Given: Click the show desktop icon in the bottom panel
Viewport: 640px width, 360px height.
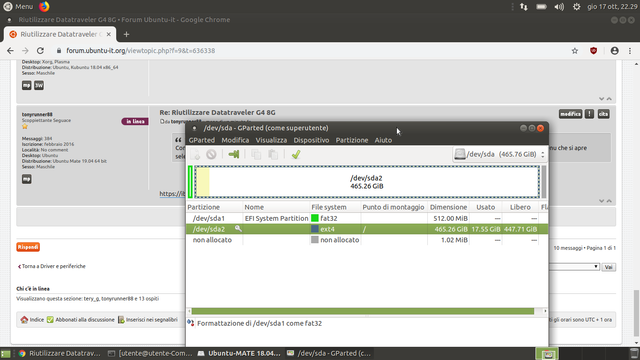Looking at the screenshot, I should click(x=5, y=353).
